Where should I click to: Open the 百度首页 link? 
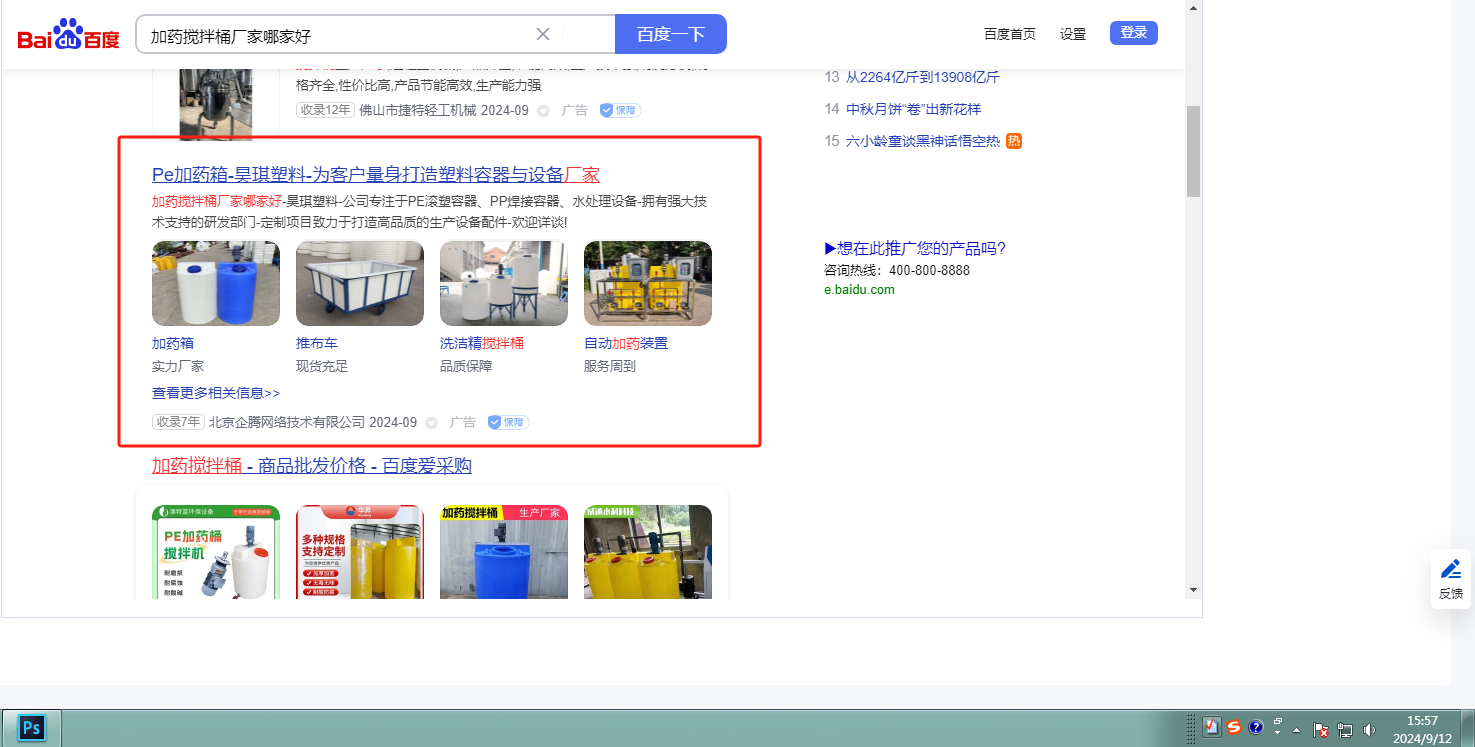1010,34
